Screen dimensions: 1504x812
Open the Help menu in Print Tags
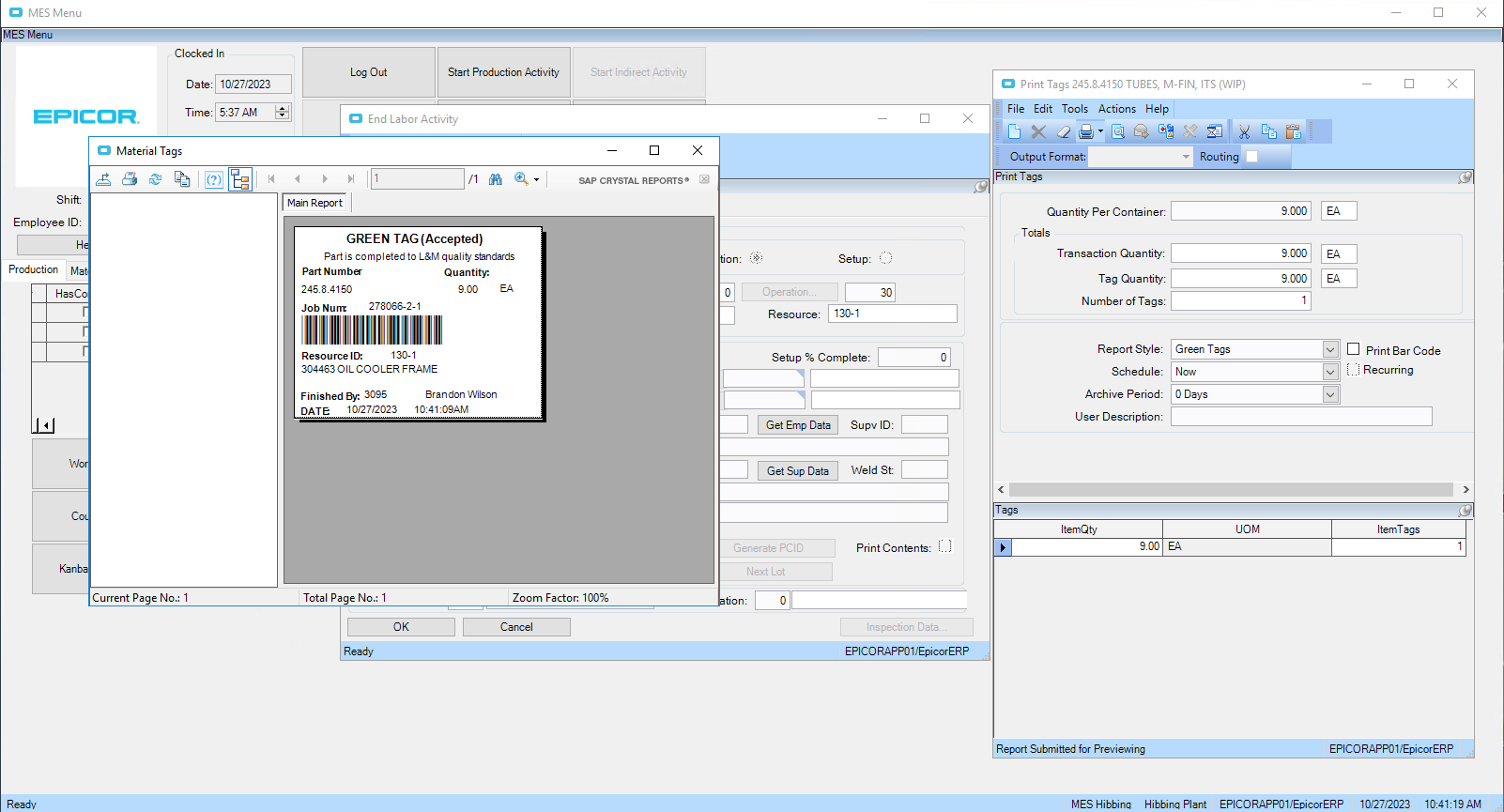(x=1158, y=109)
